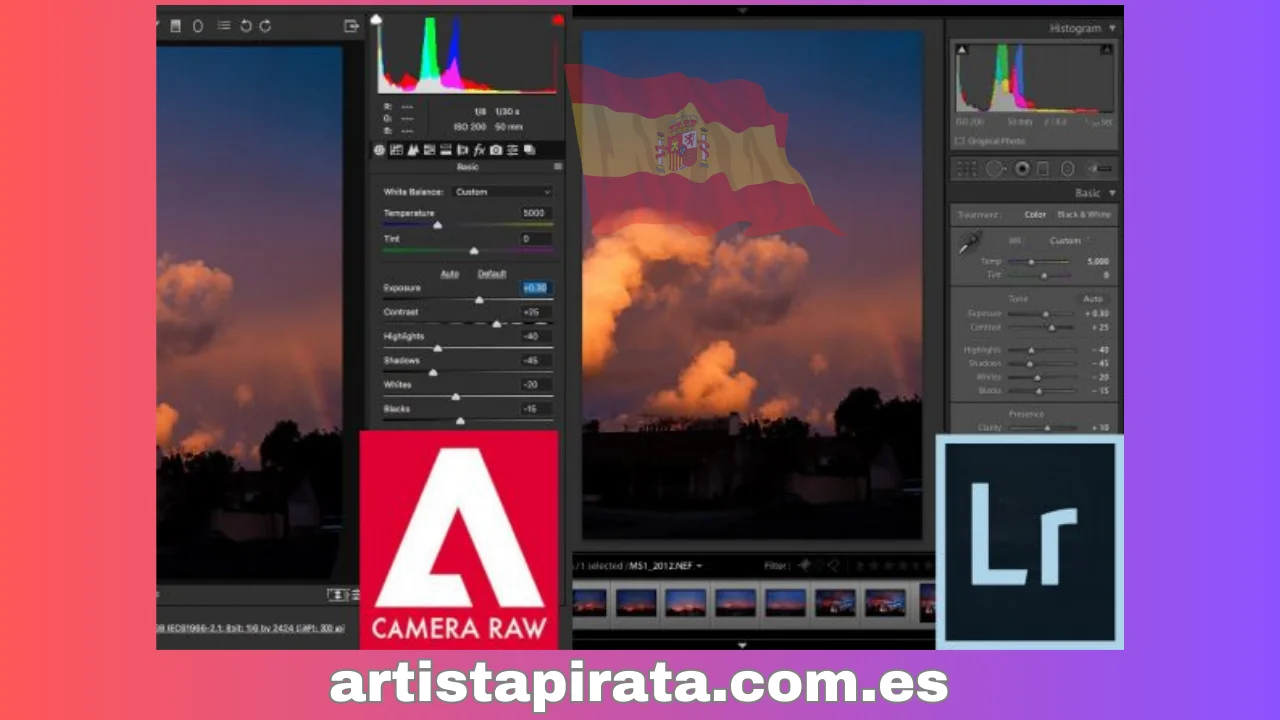The image size is (1280, 720).
Task: Click the Temperature slider in Camera Raw
Action: (467, 225)
